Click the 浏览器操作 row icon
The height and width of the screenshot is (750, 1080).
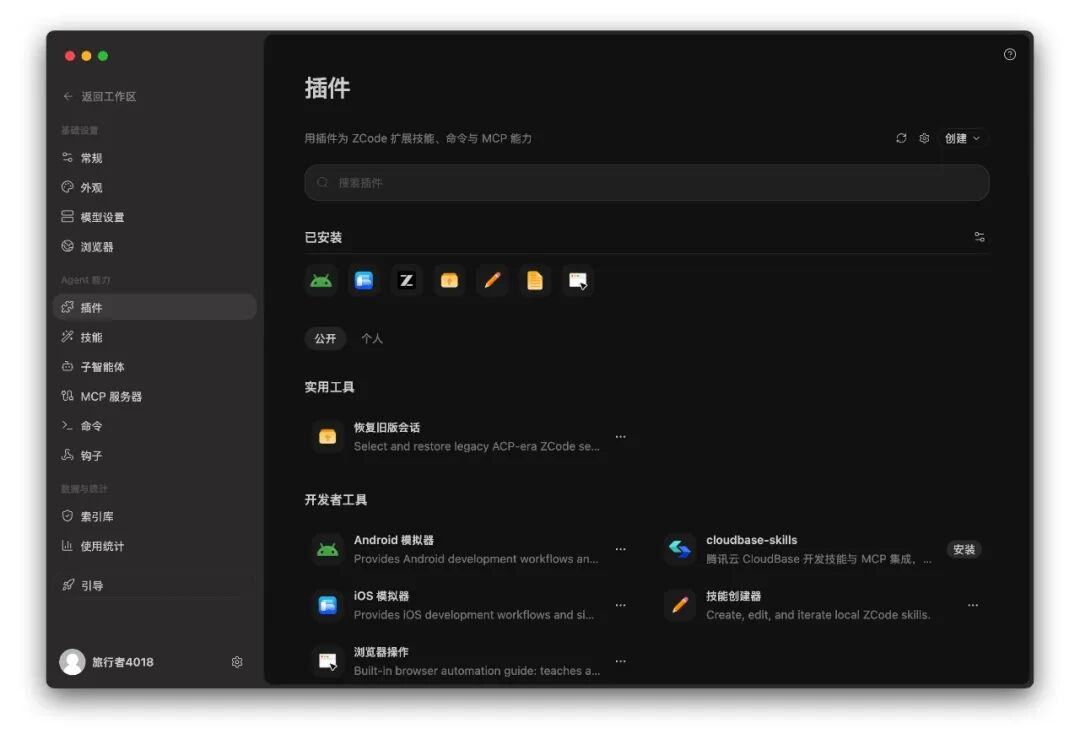click(327, 661)
